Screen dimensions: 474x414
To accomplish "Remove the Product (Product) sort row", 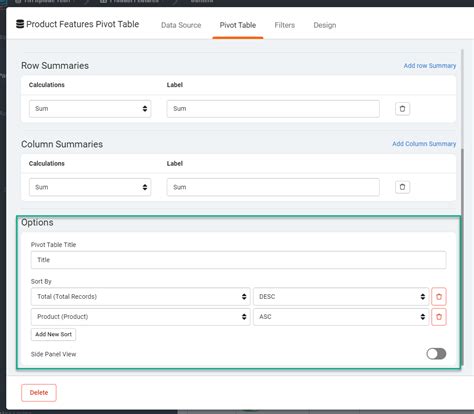I will (439, 317).
